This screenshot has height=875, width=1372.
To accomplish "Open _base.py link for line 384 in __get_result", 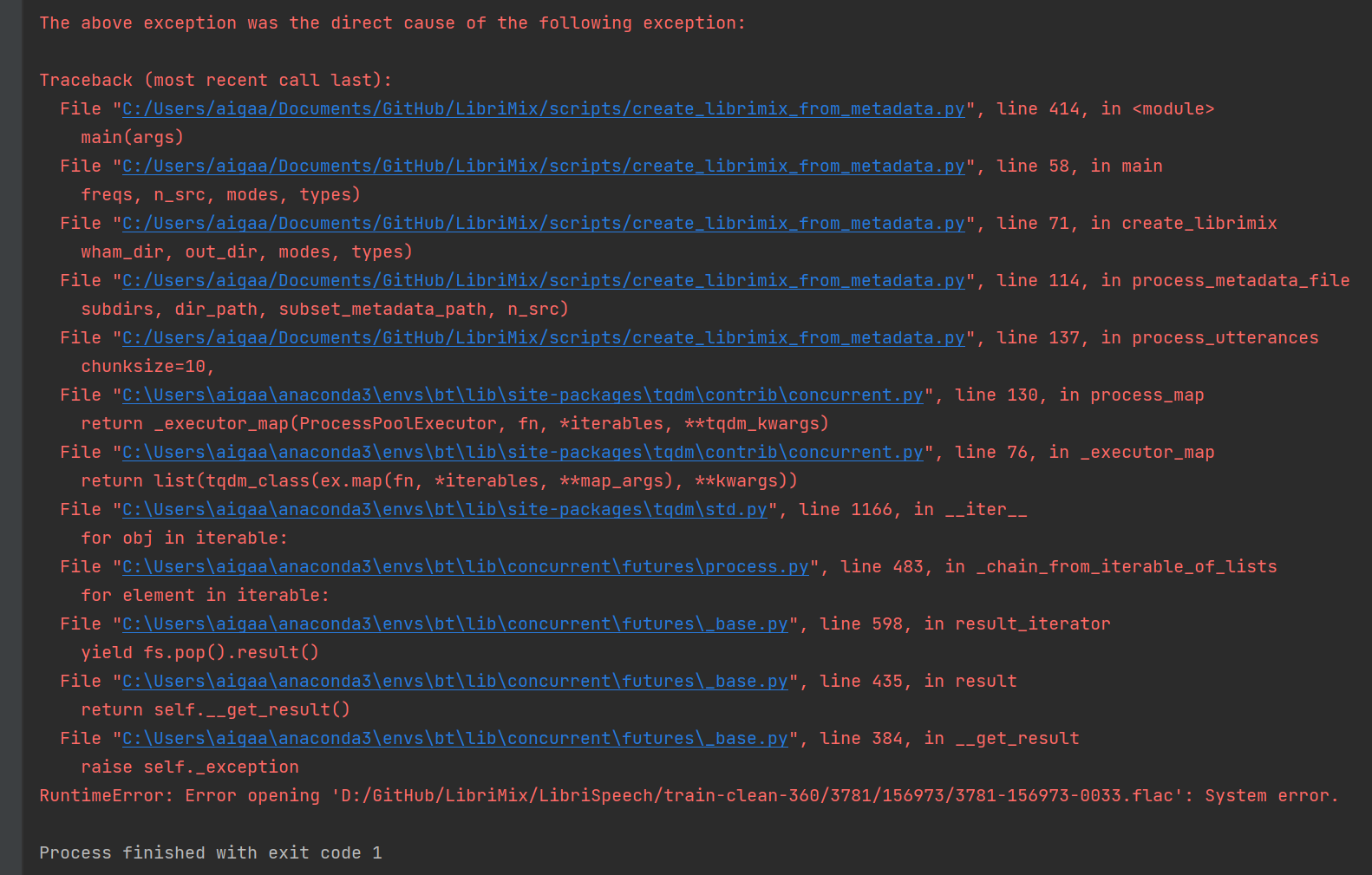I will (x=455, y=738).
